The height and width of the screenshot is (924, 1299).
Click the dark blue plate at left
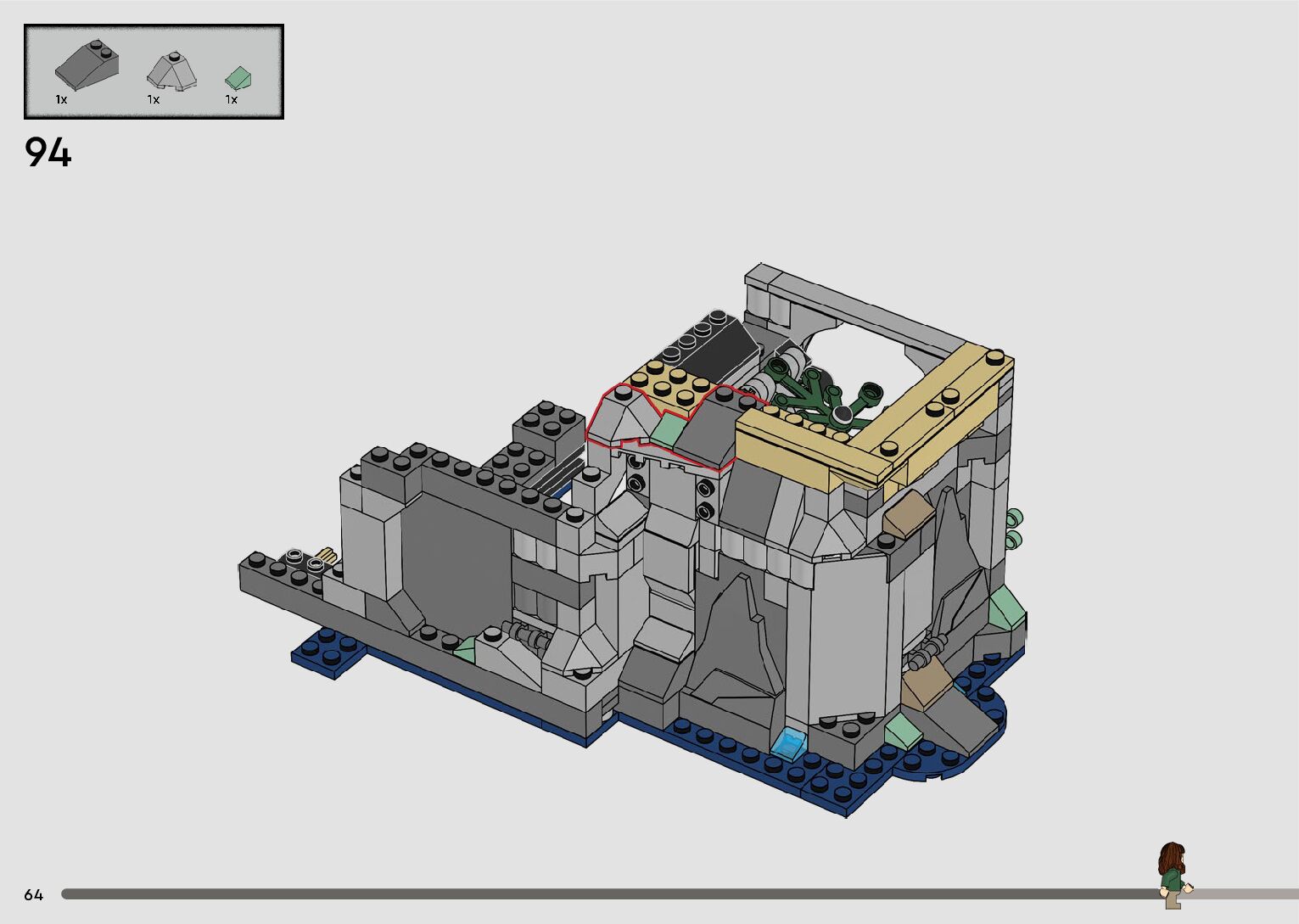pyautogui.click(x=329, y=652)
